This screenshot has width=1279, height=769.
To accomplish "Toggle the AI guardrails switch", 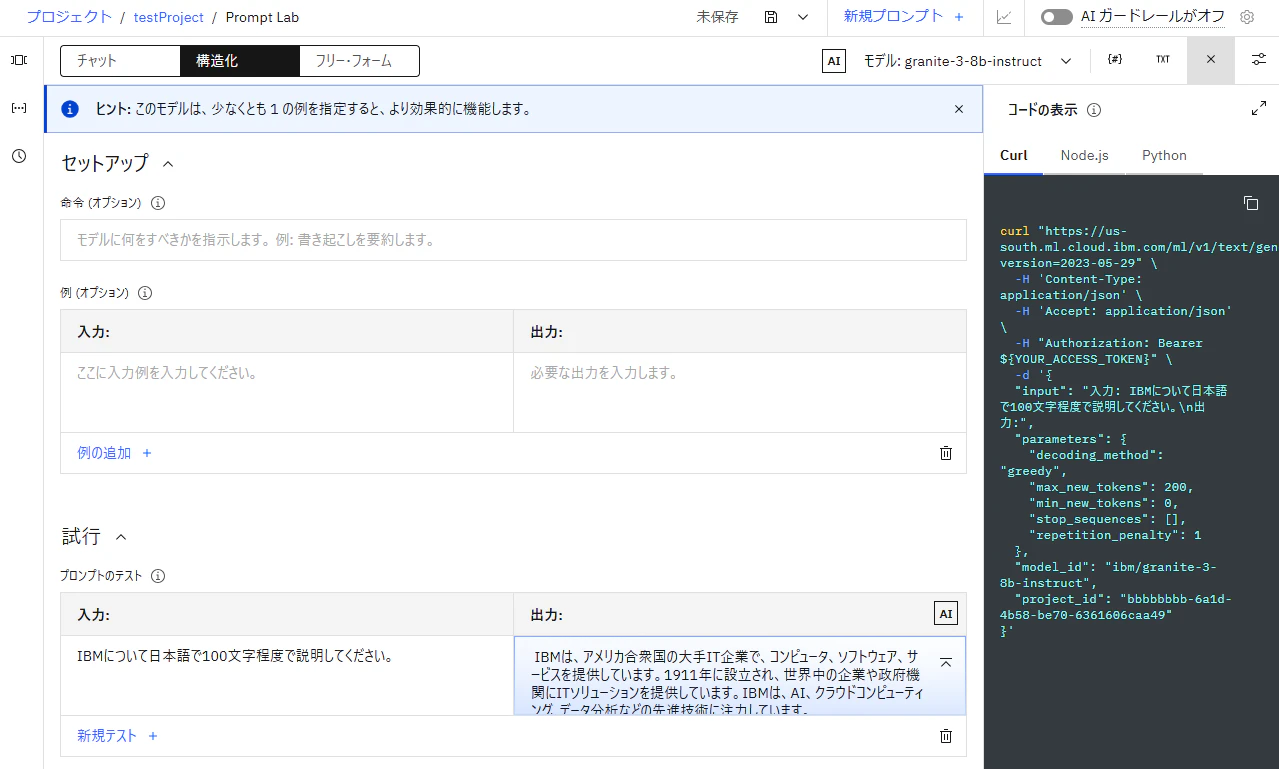I will click(x=1056, y=17).
